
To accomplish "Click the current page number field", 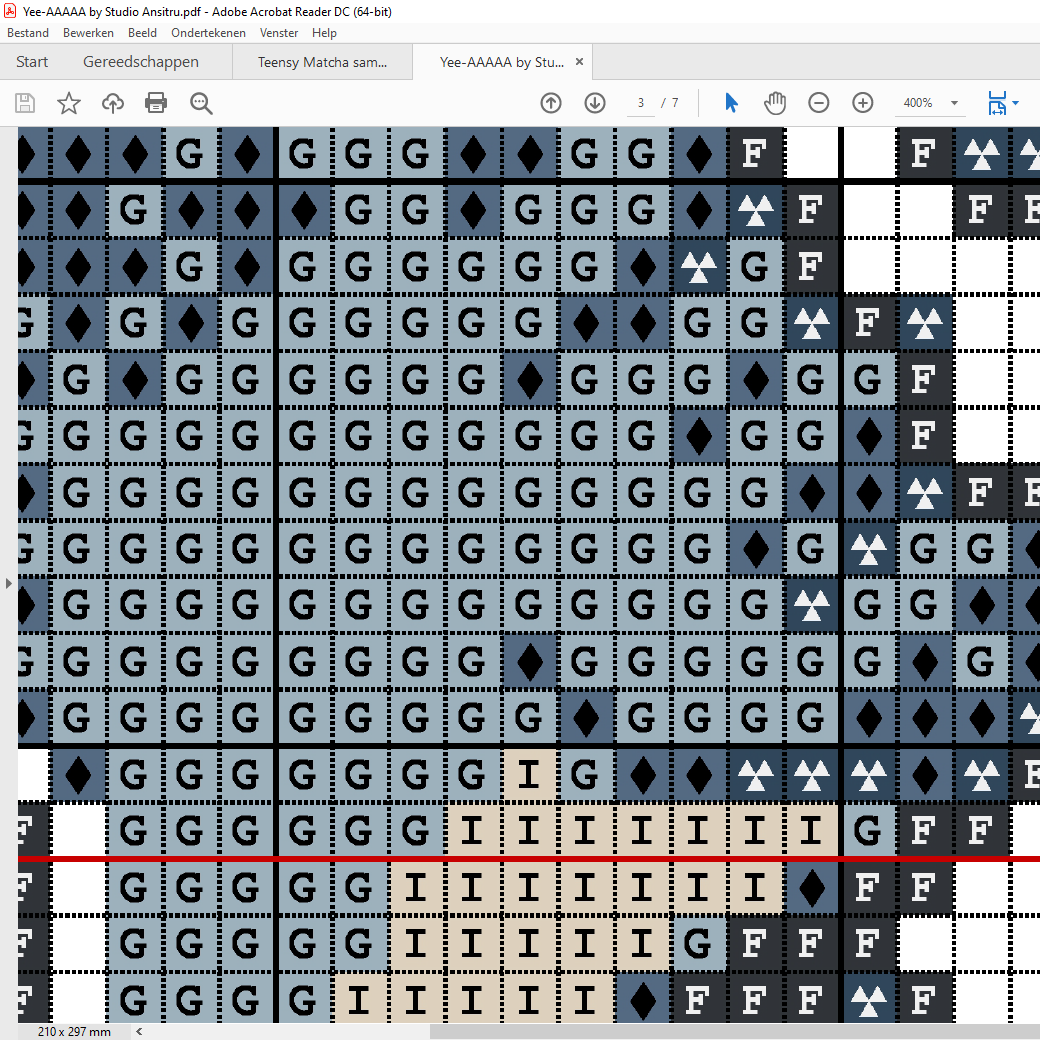I will 640,103.
